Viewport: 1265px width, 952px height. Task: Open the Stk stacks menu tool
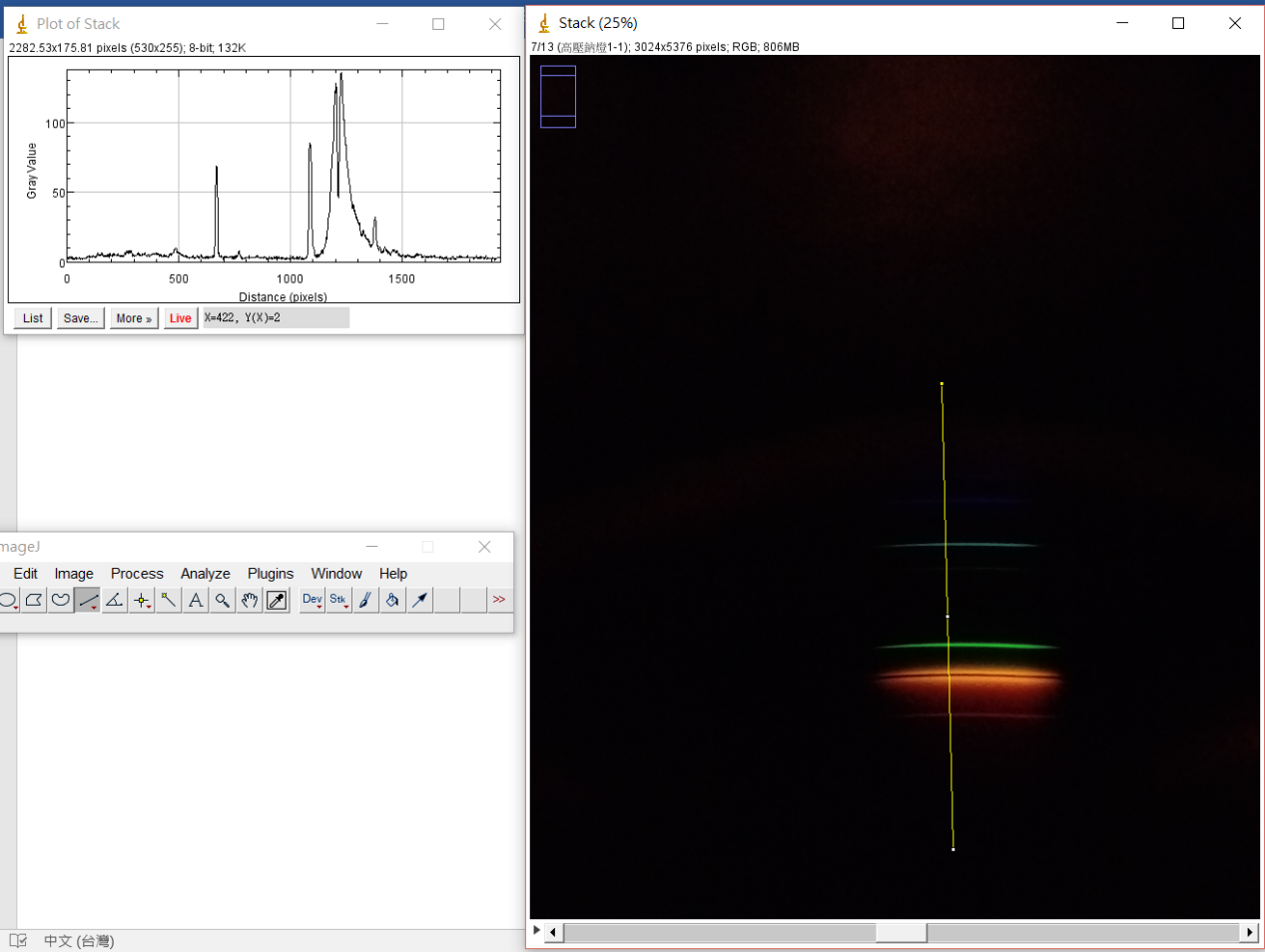tap(339, 600)
